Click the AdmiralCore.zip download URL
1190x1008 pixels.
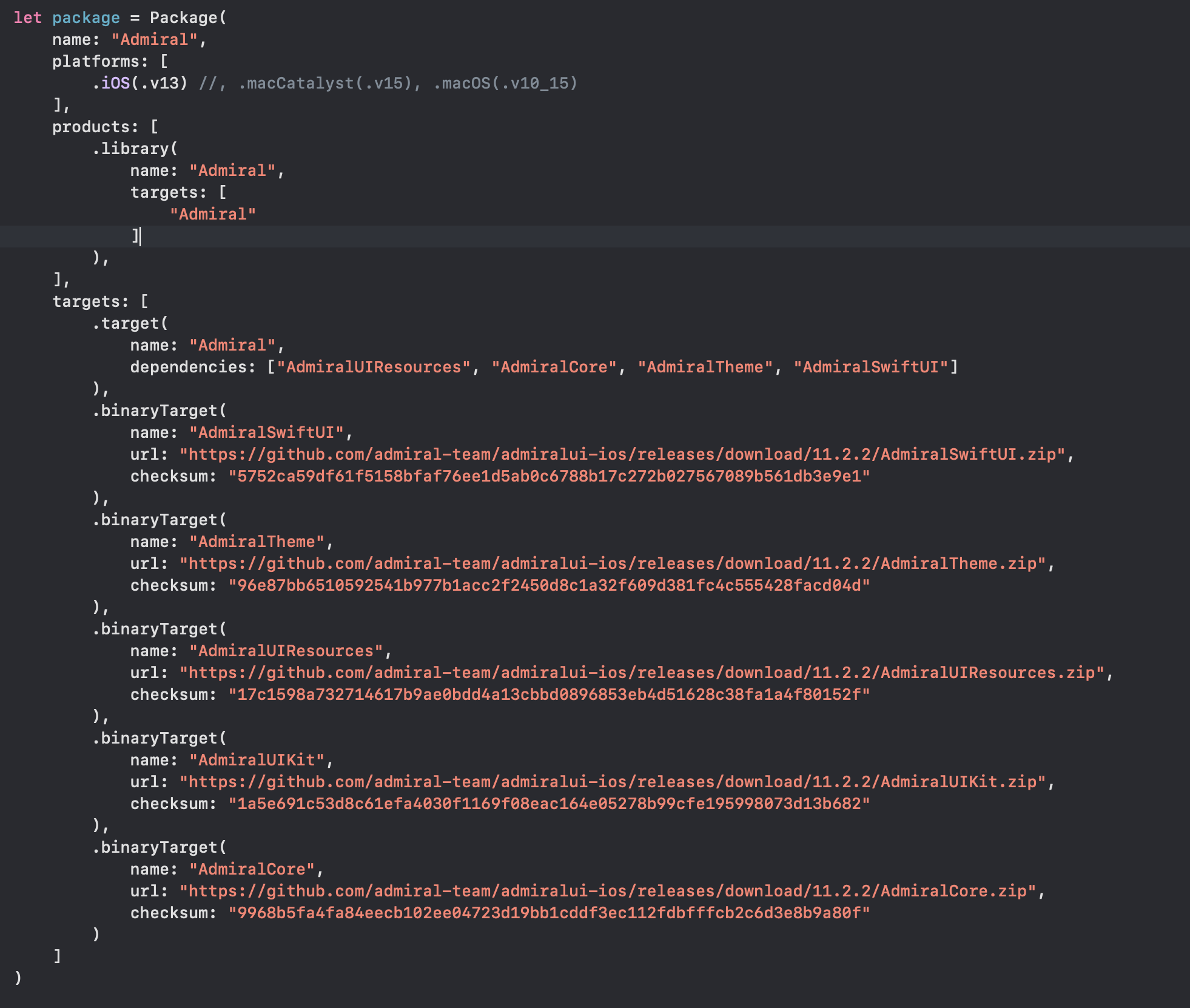click(608, 891)
